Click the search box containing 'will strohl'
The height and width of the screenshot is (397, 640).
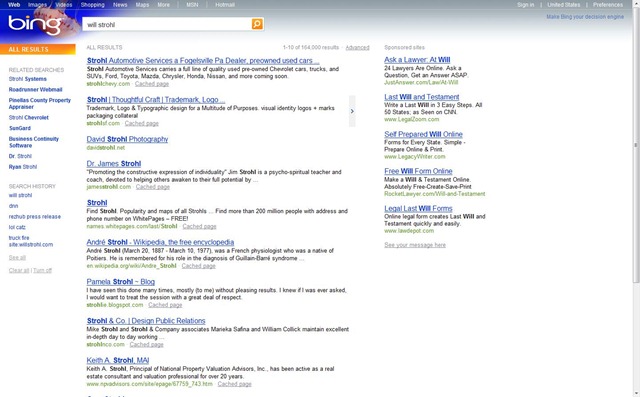pos(167,24)
